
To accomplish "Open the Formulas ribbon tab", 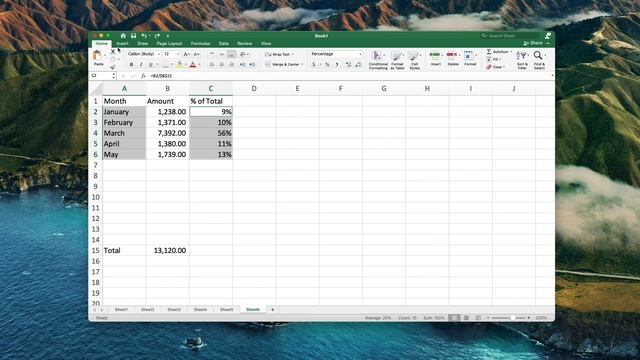I will [x=200, y=43].
